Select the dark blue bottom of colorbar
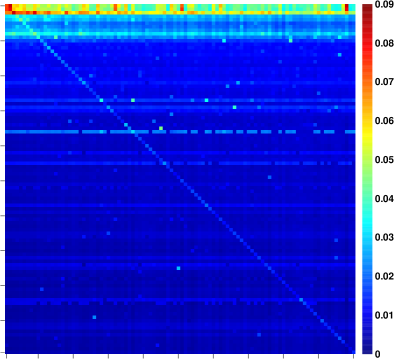 pyautogui.click(x=367, y=348)
